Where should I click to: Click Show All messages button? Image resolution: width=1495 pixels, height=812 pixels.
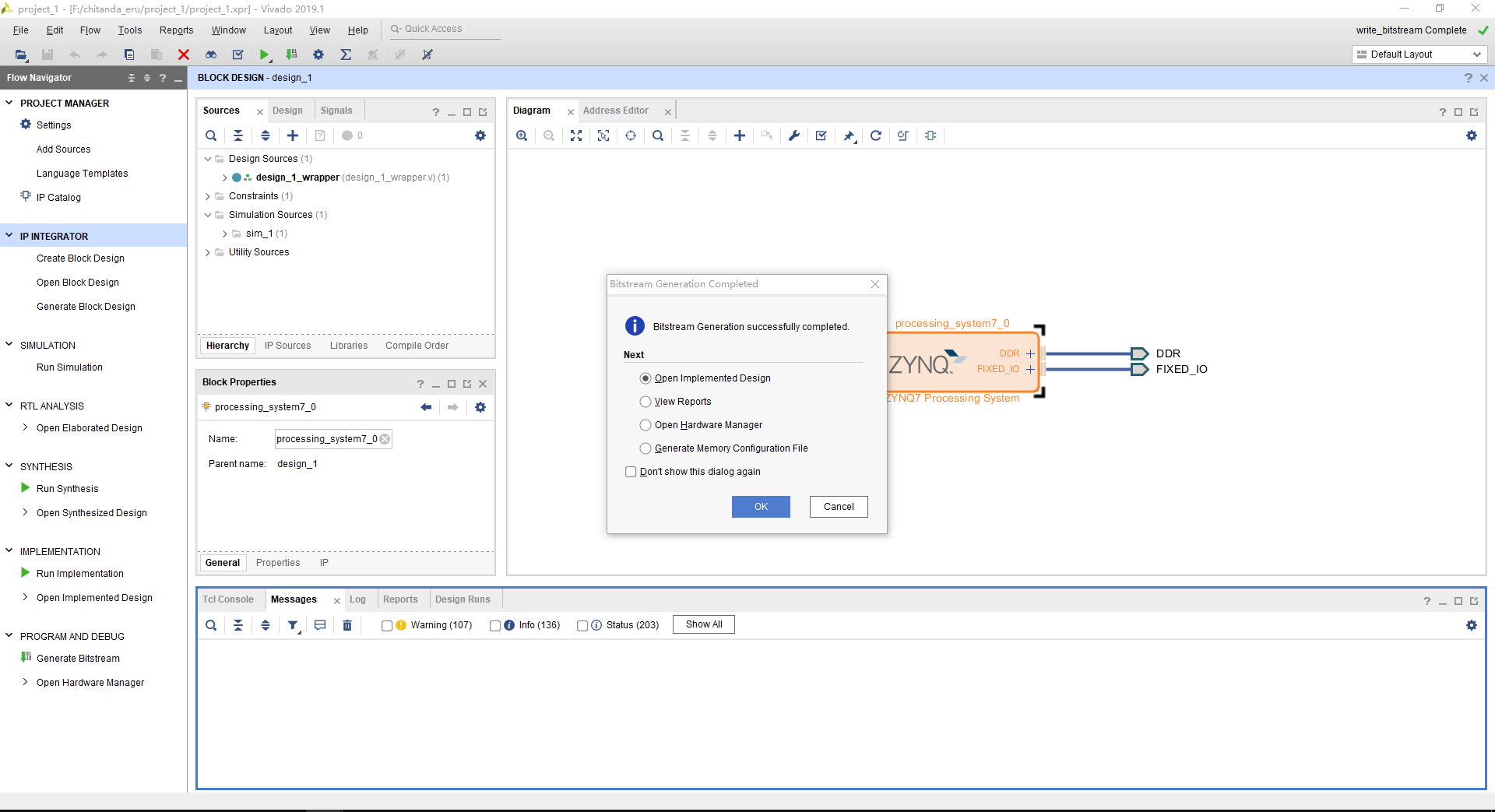(x=704, y=624)
